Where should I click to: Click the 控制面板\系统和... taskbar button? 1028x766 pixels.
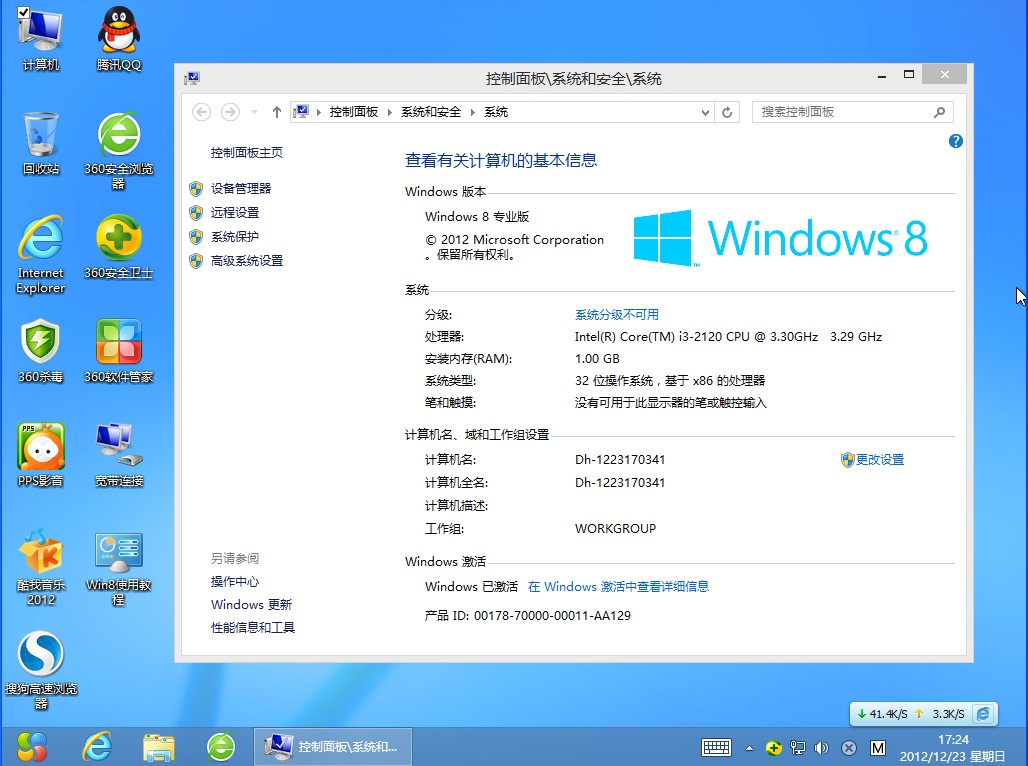click(333, 747)
